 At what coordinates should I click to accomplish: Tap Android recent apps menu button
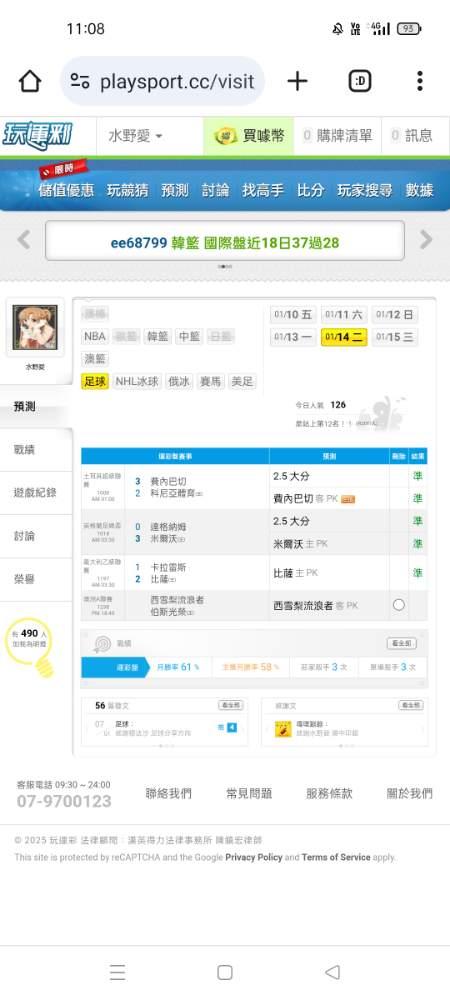[x=117, y=972]
